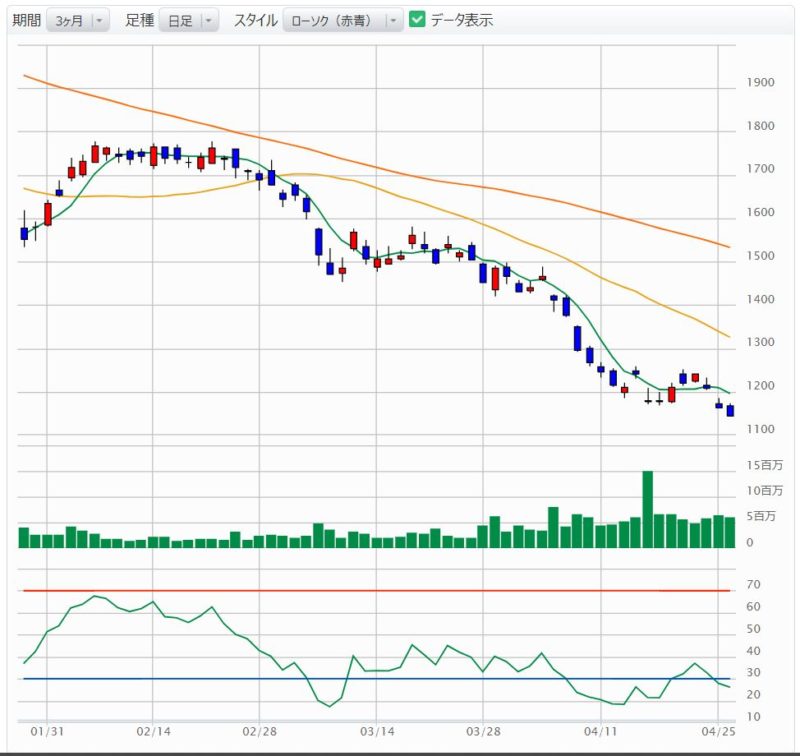800x756 pixels.
Task: Expand the 足種 dropdown set to 日足
Action: tap(188, 20)
